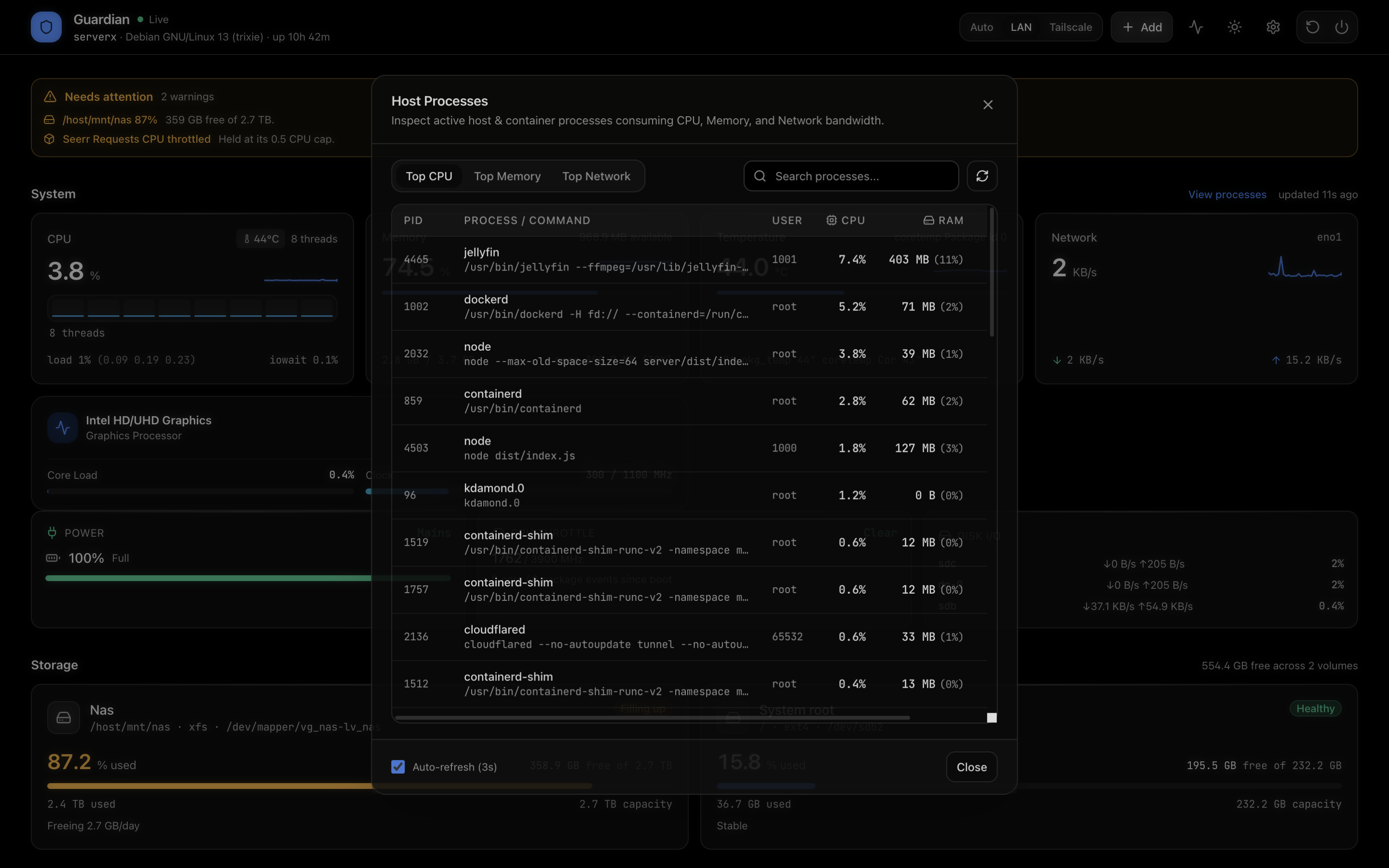Select the kdamond.0 process row

tap(689, 495)
